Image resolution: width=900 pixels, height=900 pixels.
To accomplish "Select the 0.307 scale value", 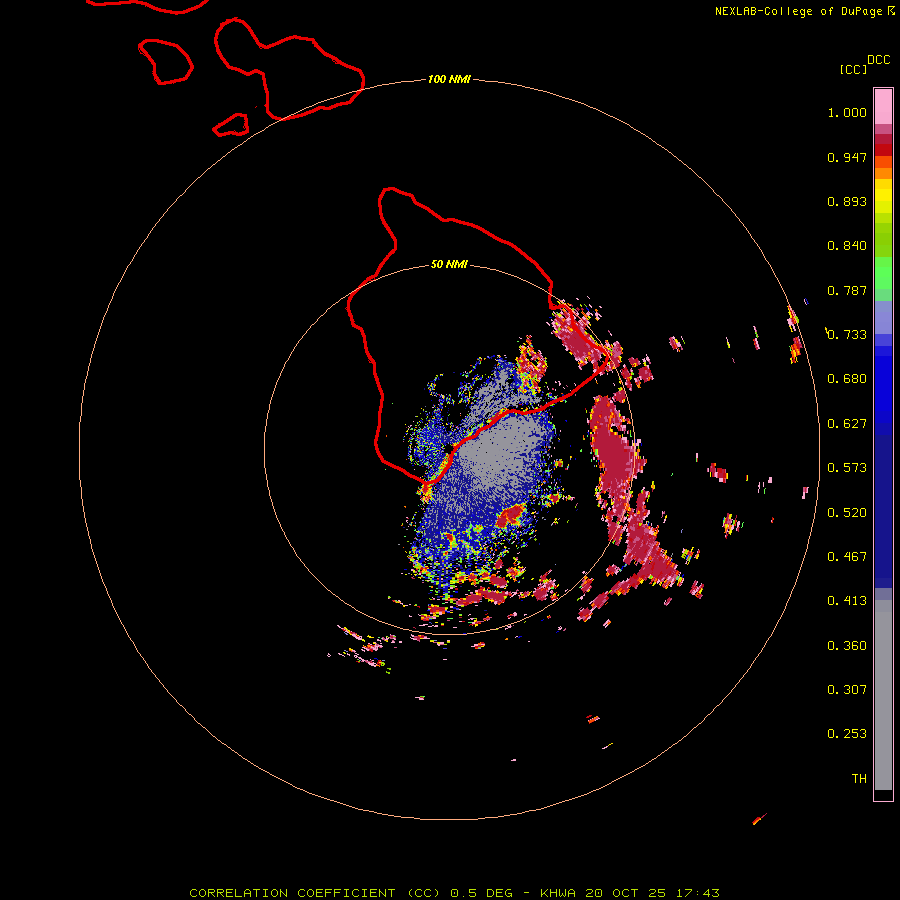I will (847, 690).
